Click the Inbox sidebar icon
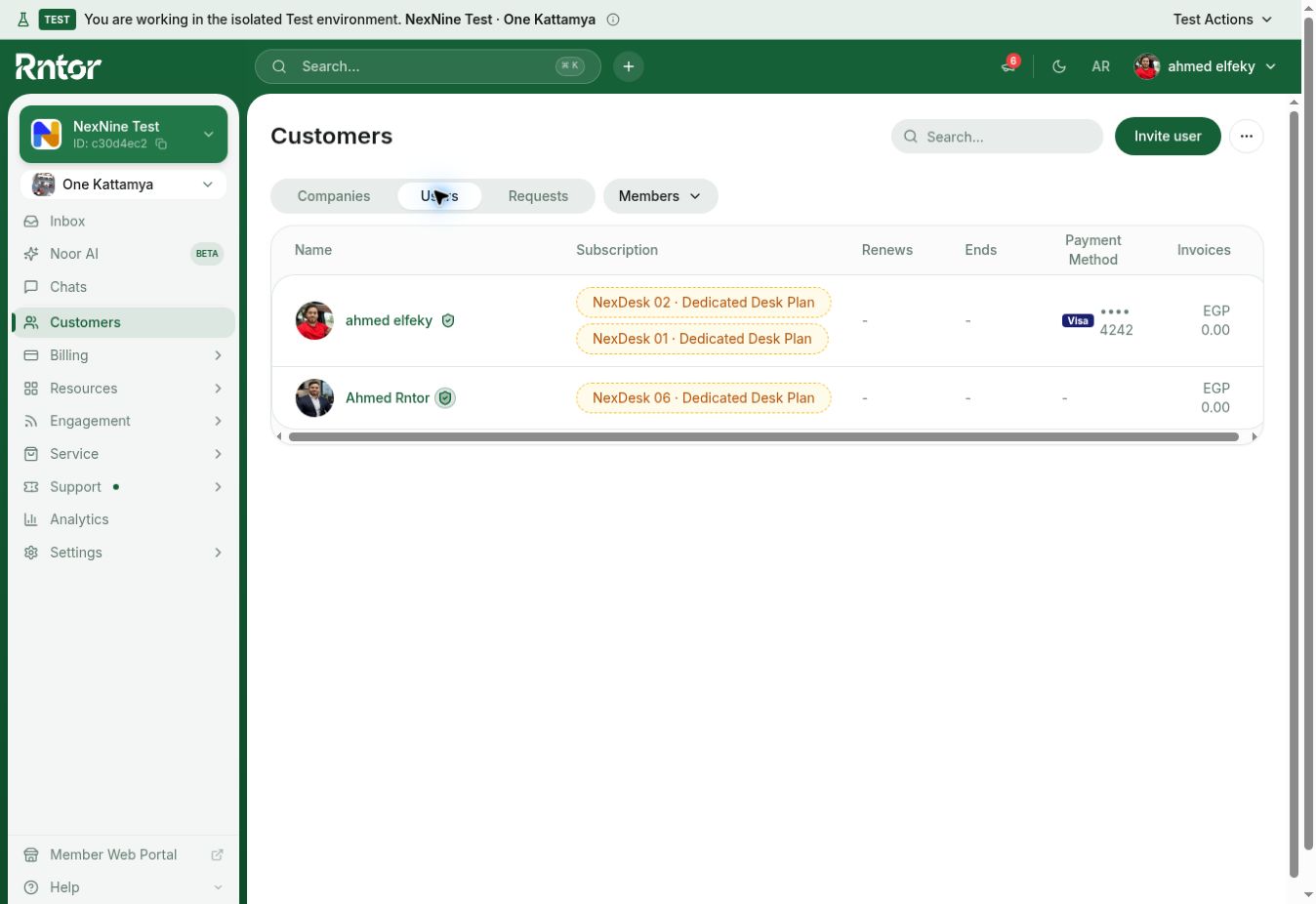 pyautogui.click(x=31, y=222)
